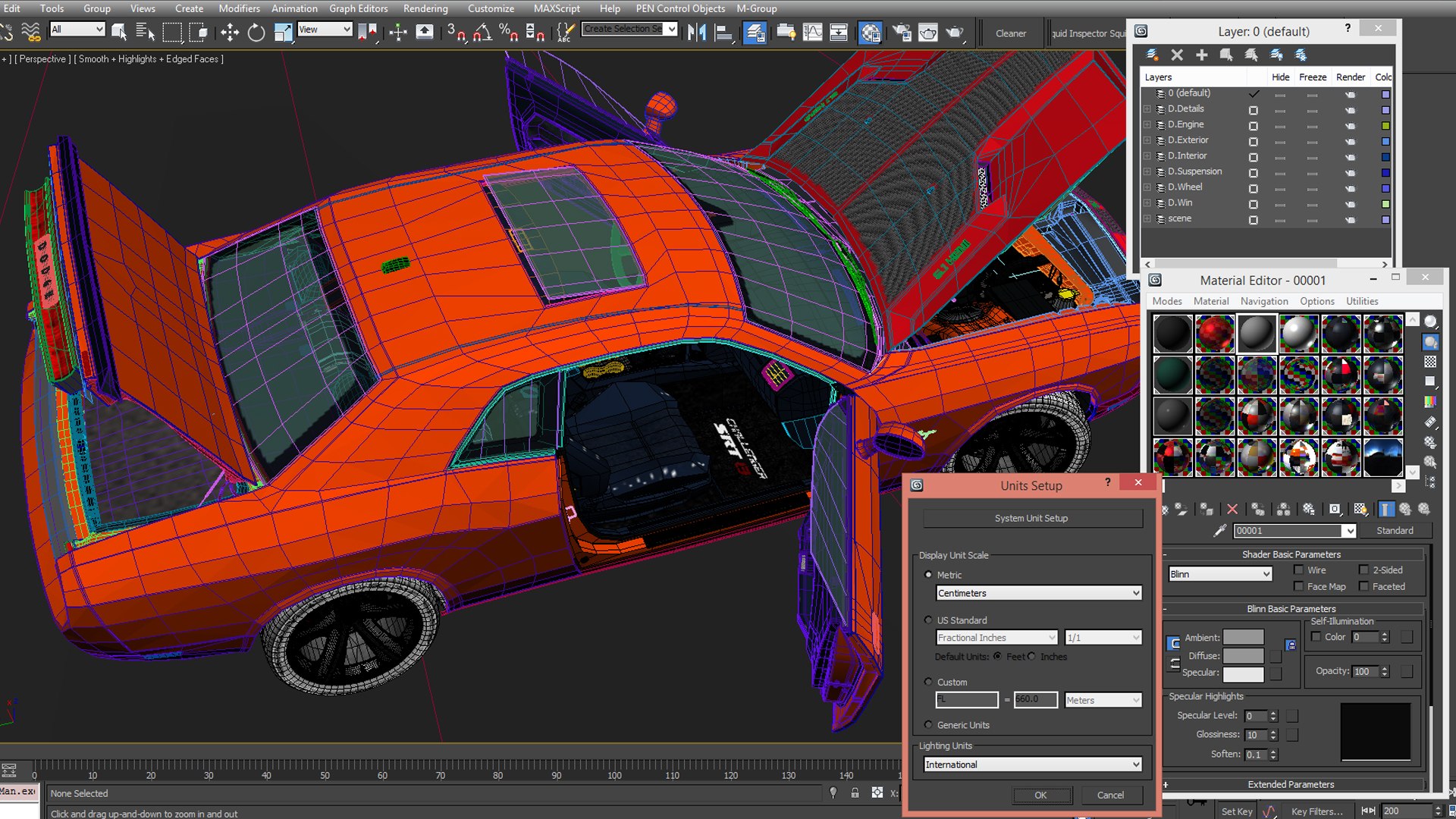Delete highlighted layer with X icon
Viewport: 1456px width, 819px height.
pos(1177,55)
